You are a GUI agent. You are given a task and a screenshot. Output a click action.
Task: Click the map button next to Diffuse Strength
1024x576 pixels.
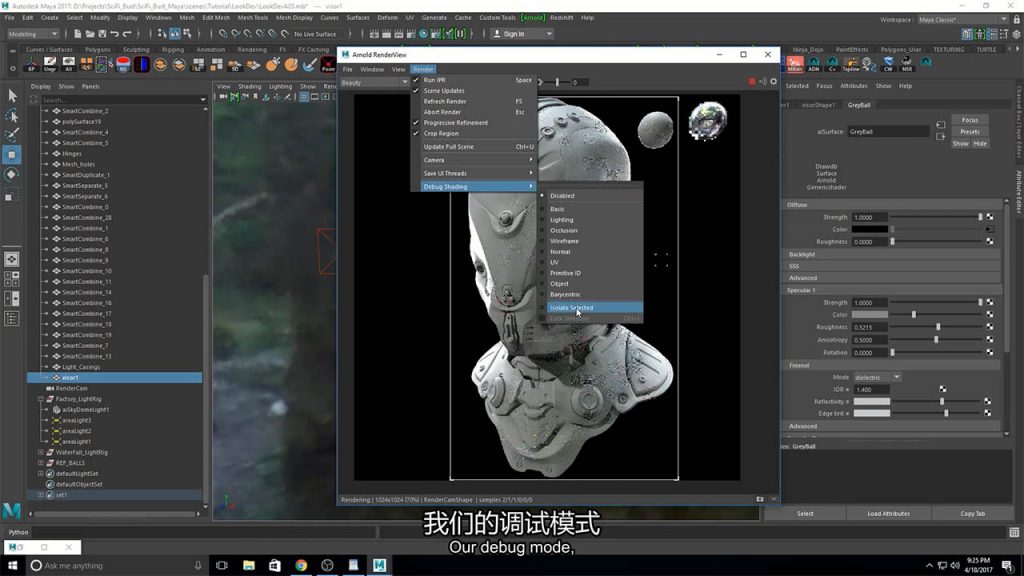pos(990,217)
